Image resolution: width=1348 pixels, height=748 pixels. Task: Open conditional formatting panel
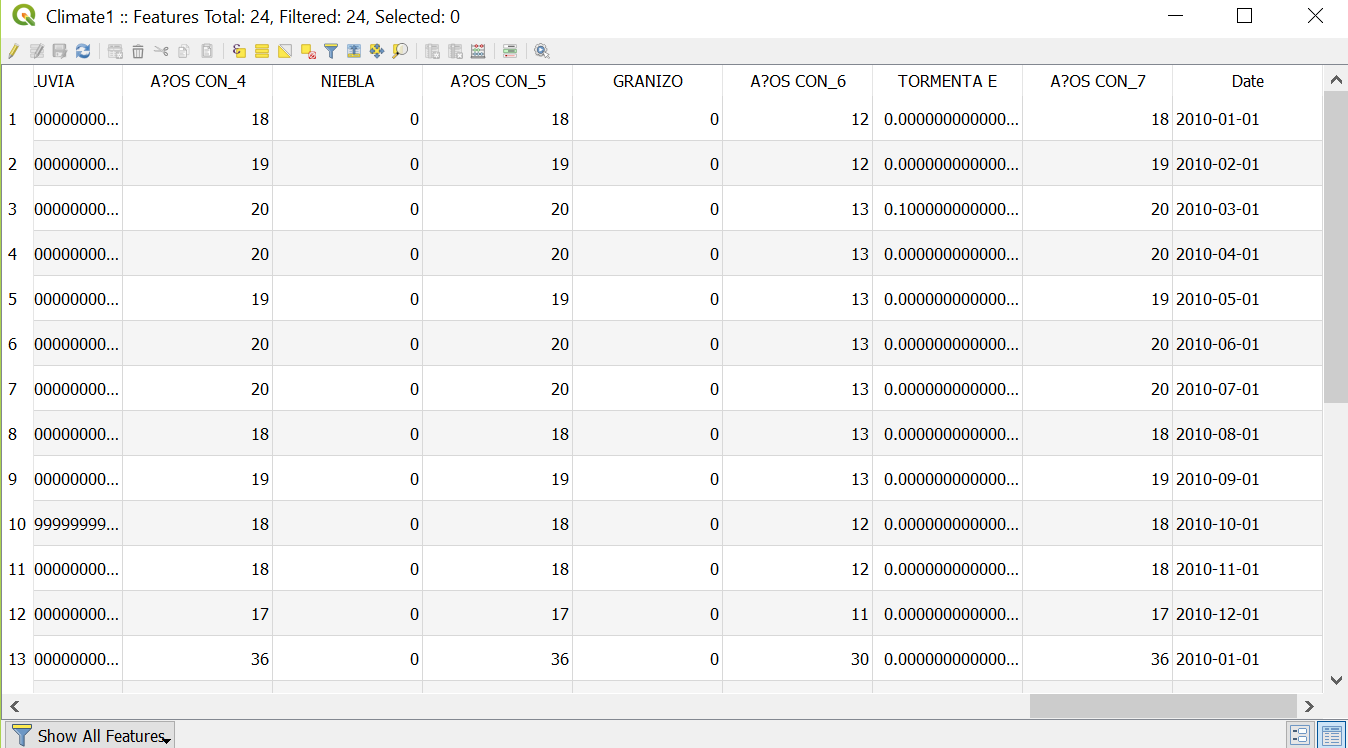coord(510,51)
